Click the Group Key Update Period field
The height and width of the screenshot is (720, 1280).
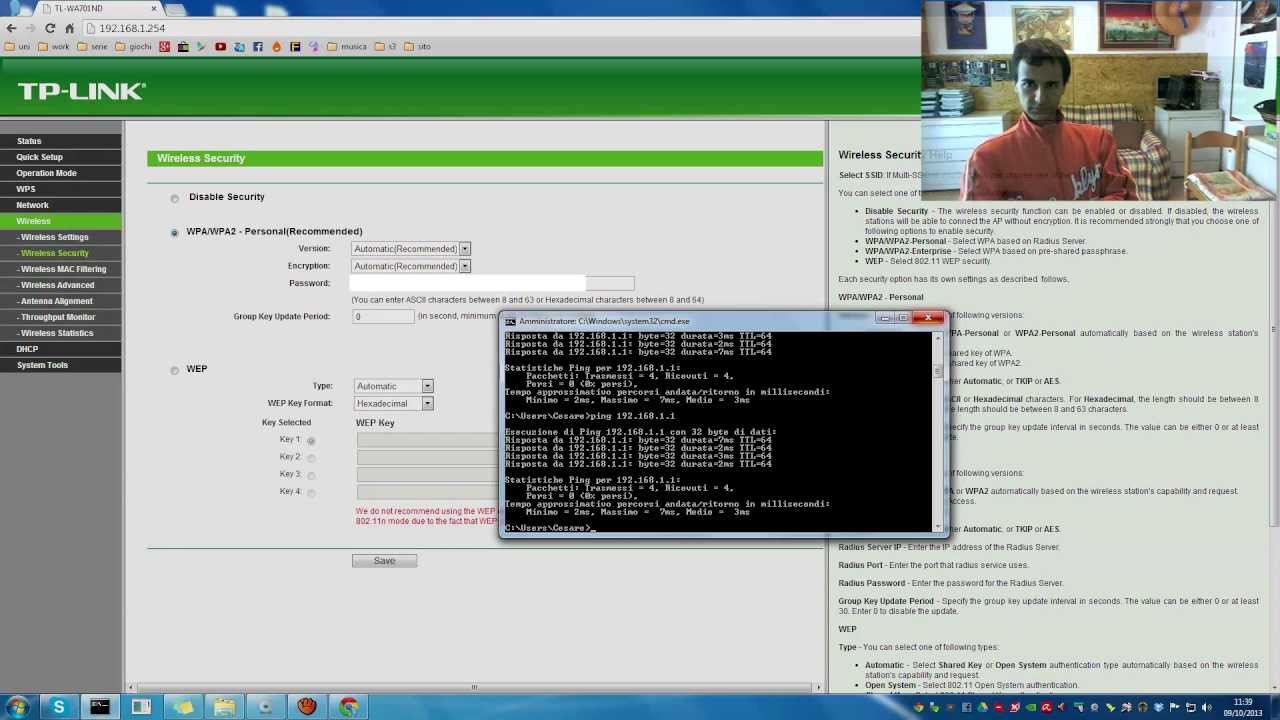pyautogui.click(x=383, y=317)
